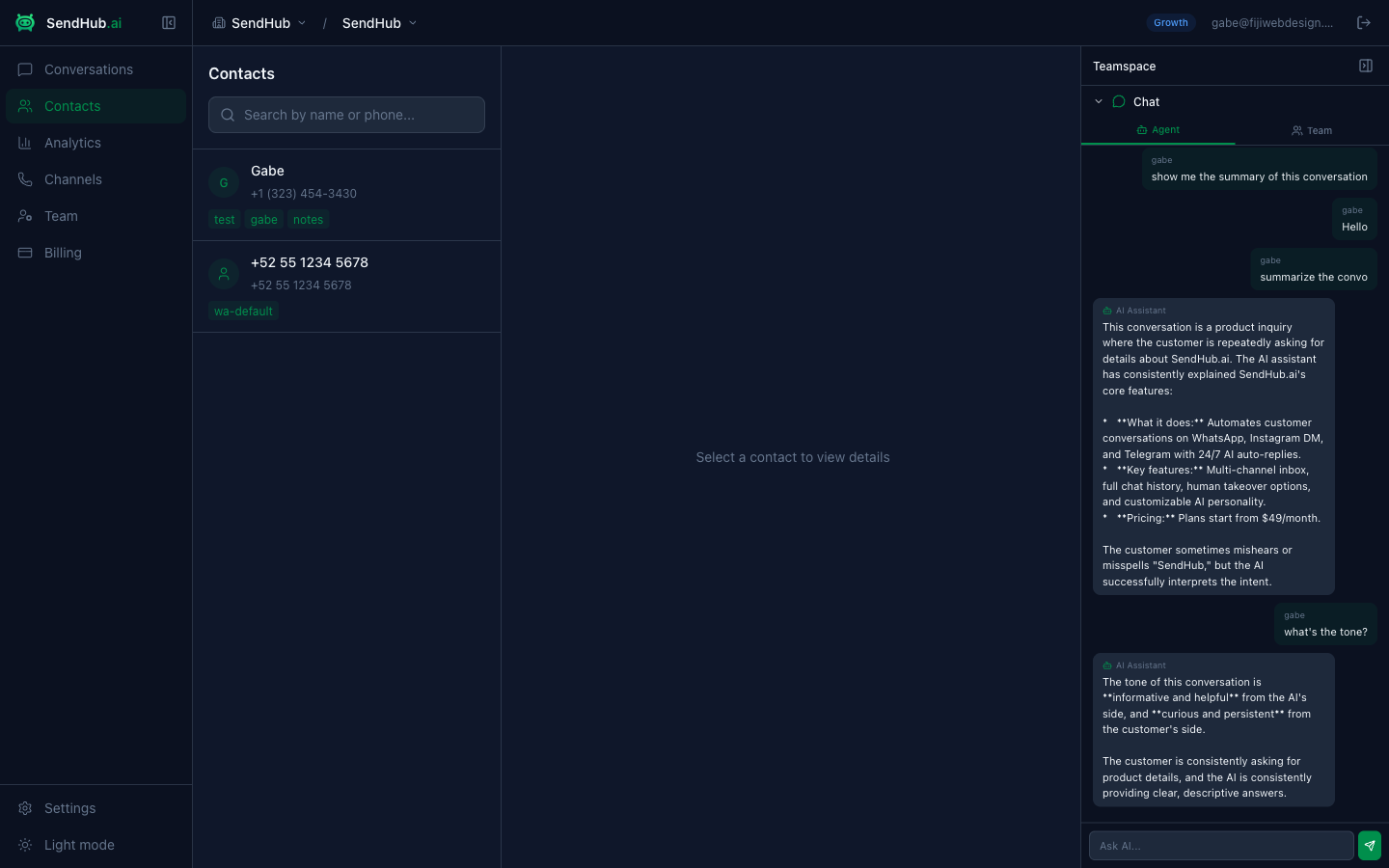Toggle Light mode
Viewport: 1389px width, 868px height.
(x=95, y=845)
